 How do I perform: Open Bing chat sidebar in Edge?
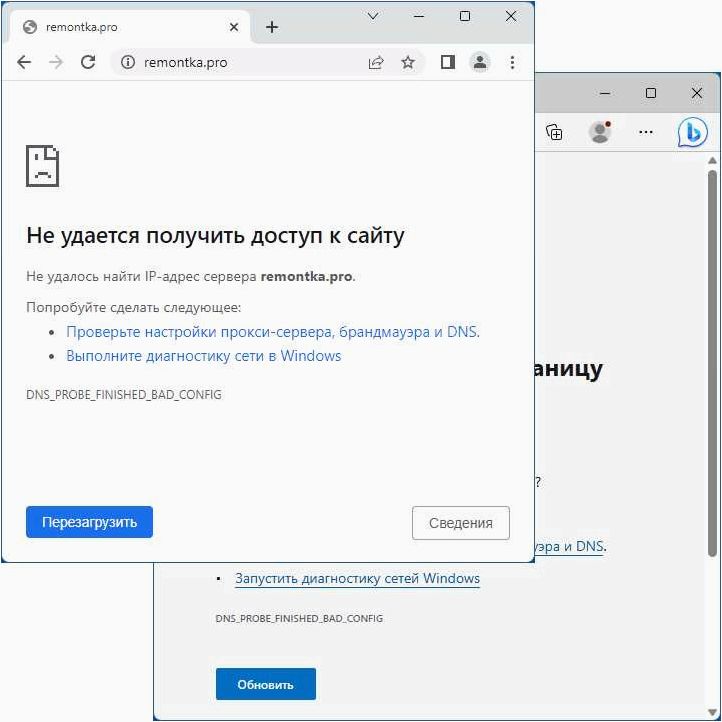(693, 132)
